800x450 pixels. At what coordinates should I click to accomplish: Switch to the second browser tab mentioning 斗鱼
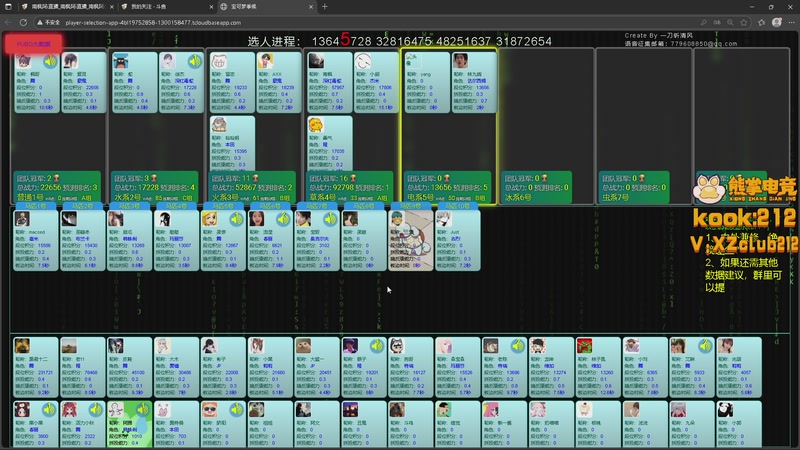click(x=167, y=7)
